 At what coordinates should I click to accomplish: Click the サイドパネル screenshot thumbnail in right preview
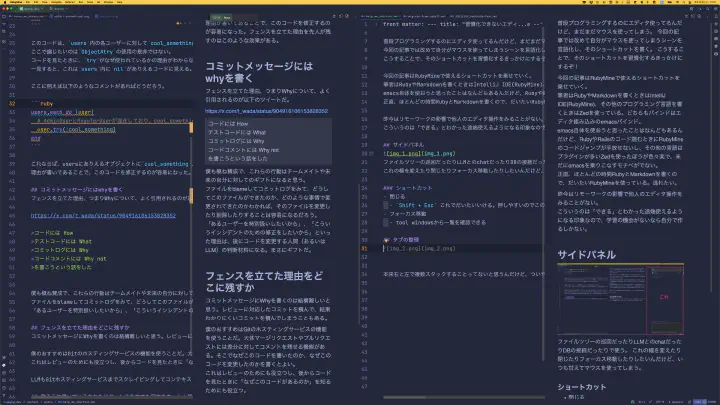pyautogui.click(x=620, y=299)
